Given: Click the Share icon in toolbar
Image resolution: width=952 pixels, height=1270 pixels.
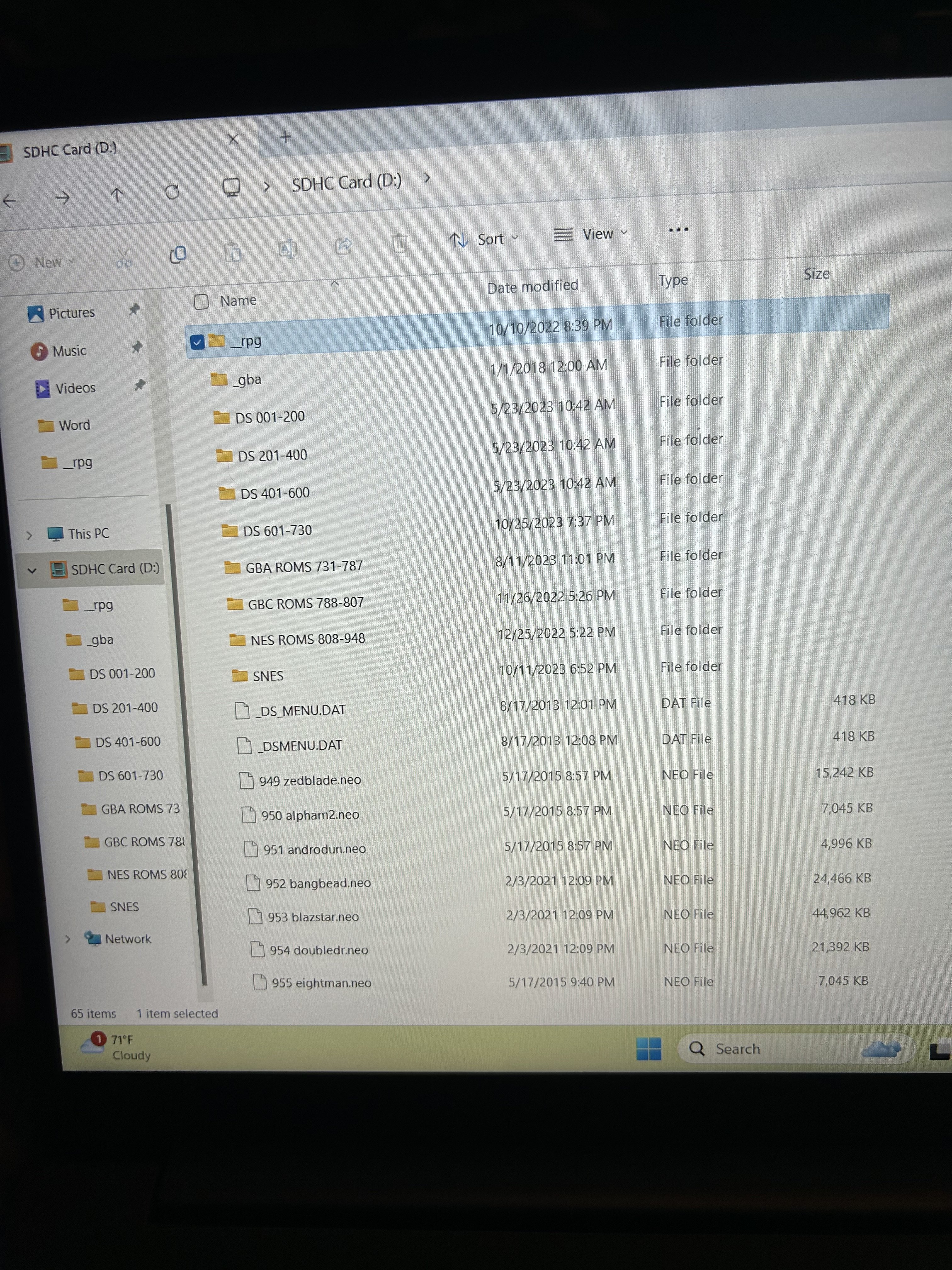Looking at the screenshot, I should click(343, 246).
